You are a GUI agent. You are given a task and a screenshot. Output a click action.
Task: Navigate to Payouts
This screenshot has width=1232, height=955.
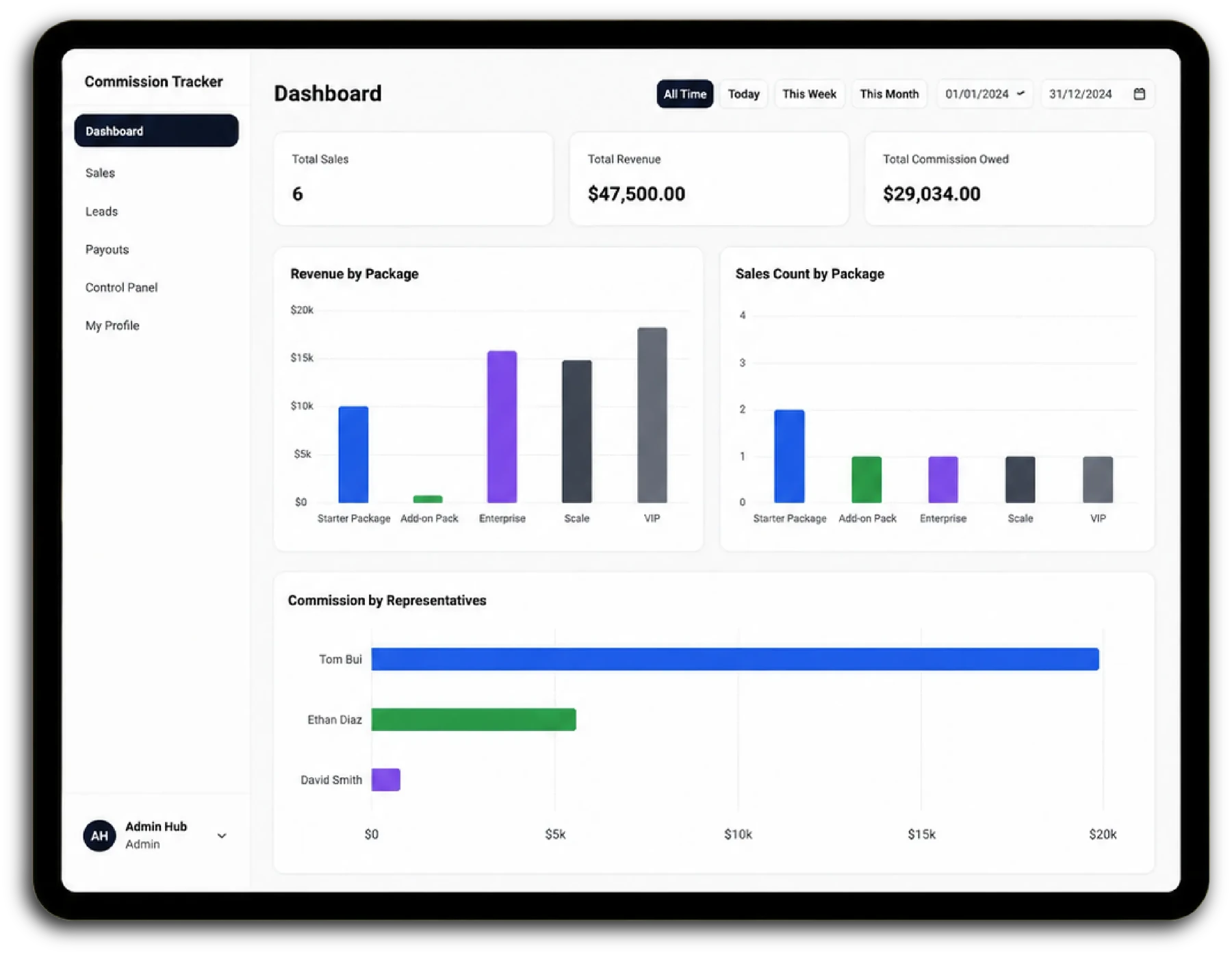click(107, 250)
